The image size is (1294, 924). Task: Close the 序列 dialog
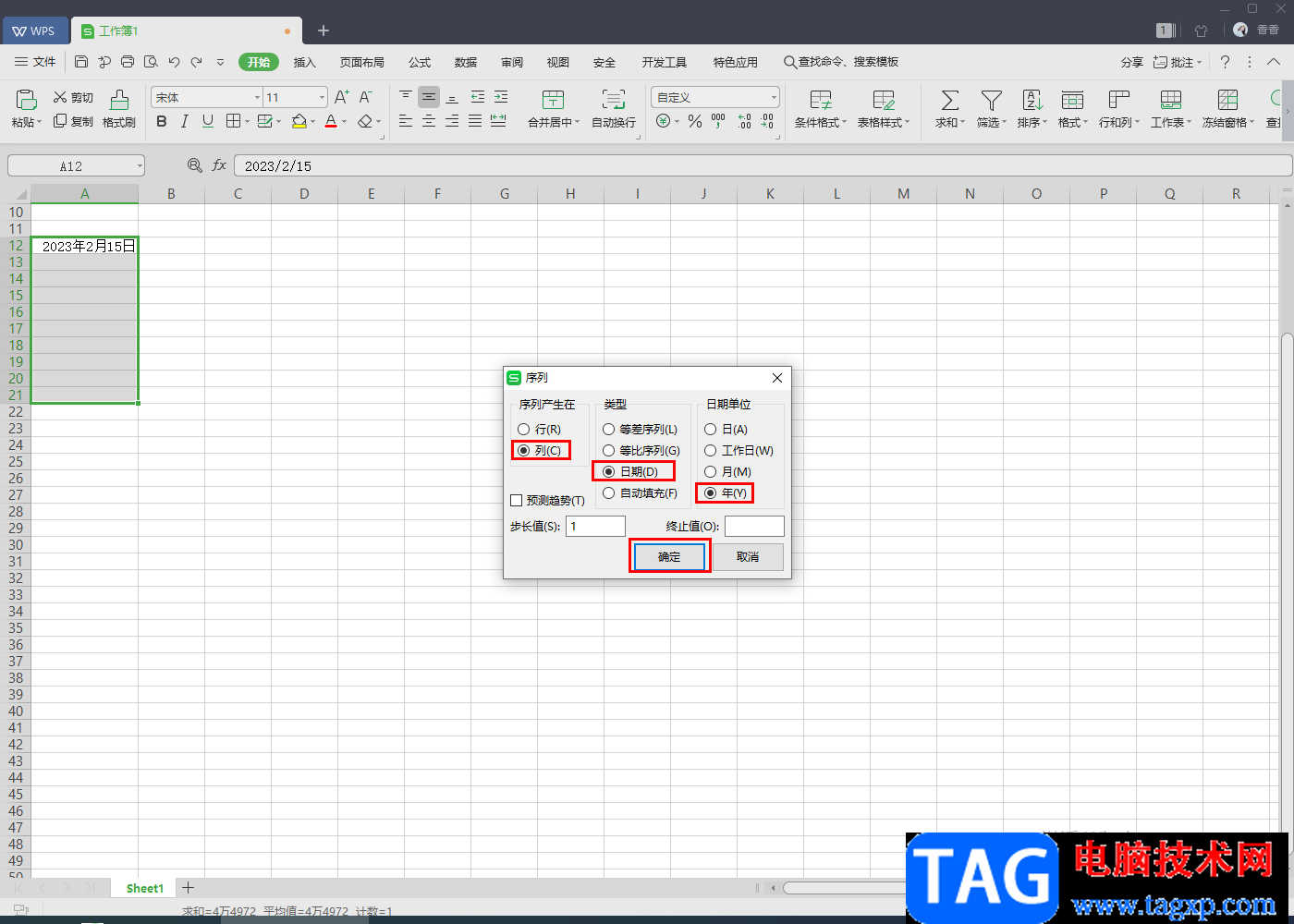(x=777, y=378)
